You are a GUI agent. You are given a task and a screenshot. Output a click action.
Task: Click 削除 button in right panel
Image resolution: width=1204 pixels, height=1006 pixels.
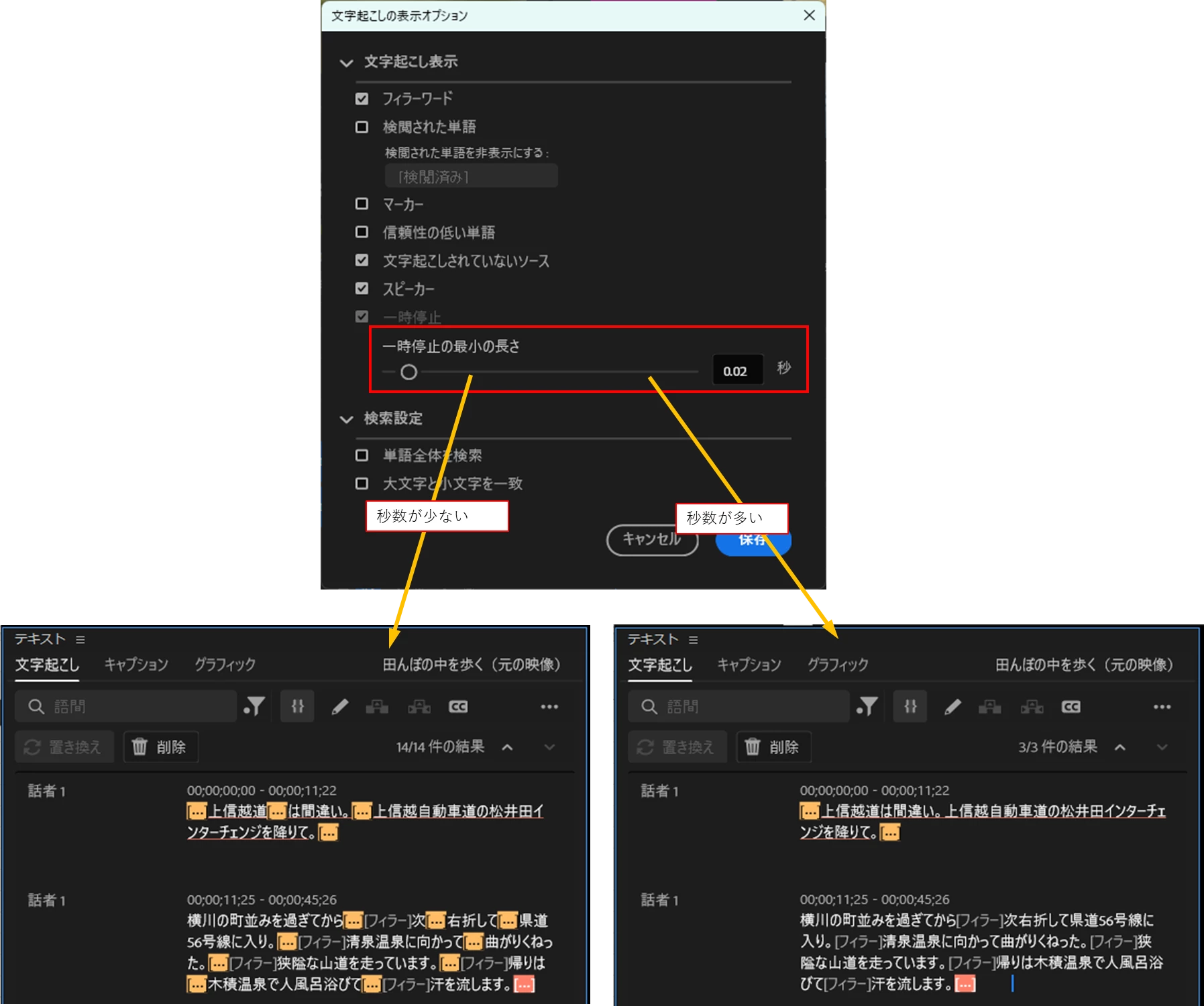pyautogui.click(x=774, y=747)
